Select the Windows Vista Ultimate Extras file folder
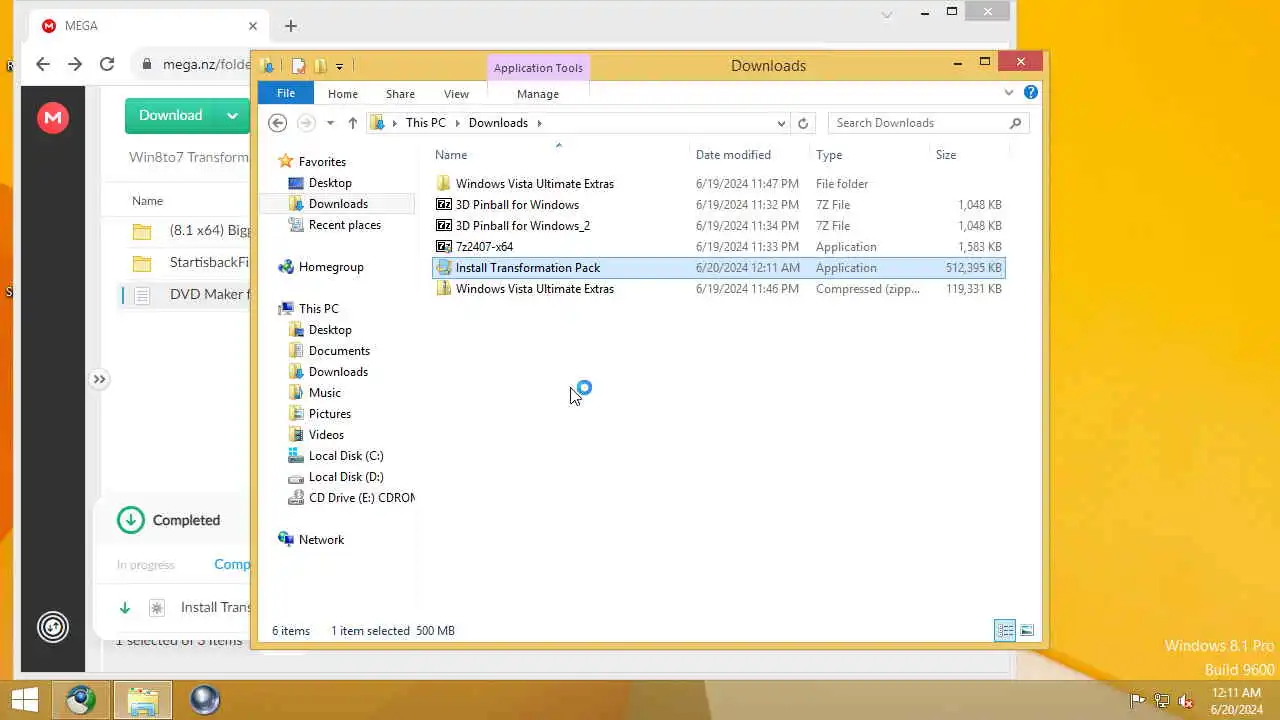Screen dimensions: 1280x720 click(x=718, y=184)
